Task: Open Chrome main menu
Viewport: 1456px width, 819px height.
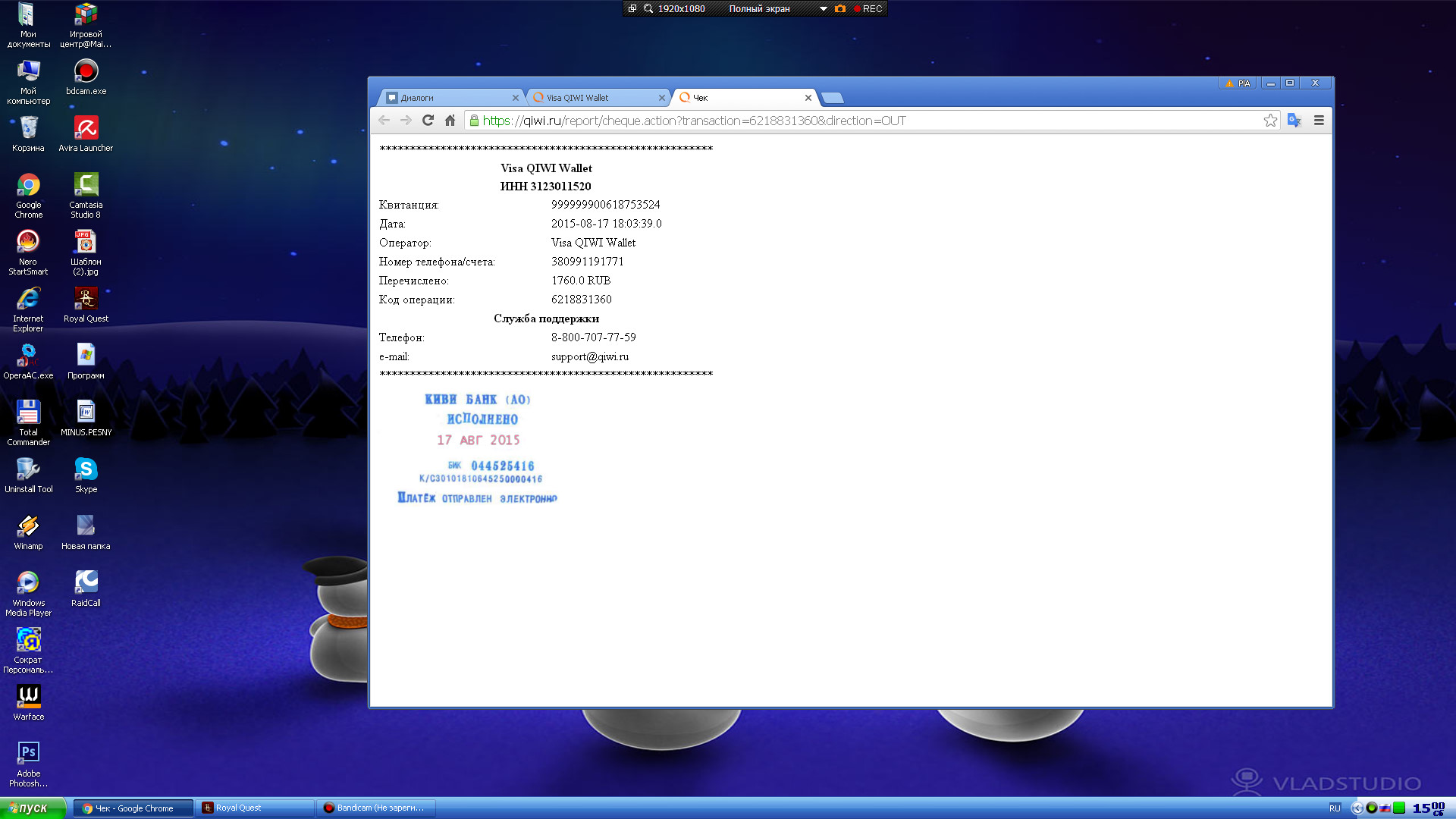Action: click(1319, 121)
